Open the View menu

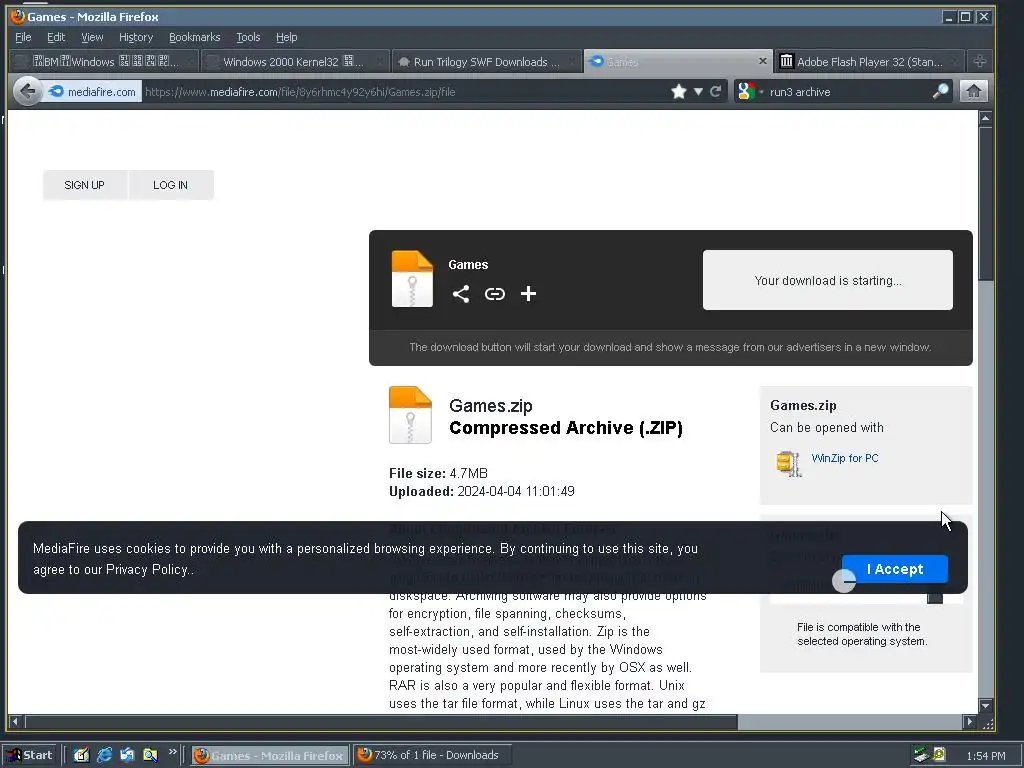(92, 37)
